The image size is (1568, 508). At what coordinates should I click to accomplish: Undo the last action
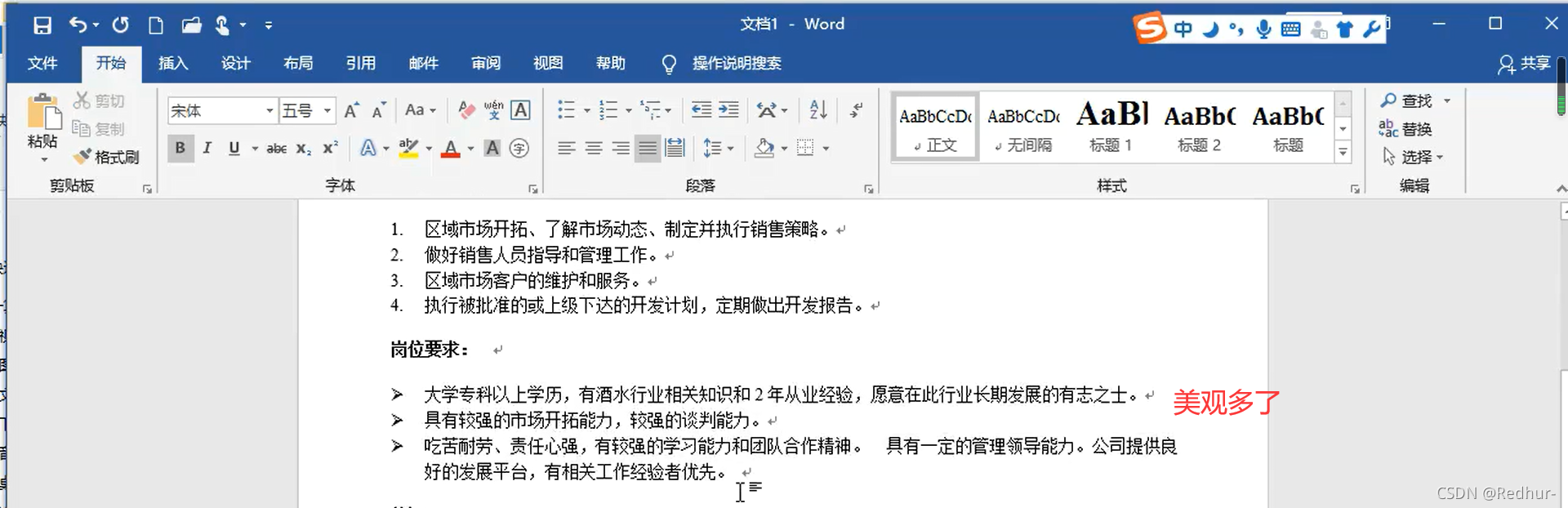(x=78, y=25)
